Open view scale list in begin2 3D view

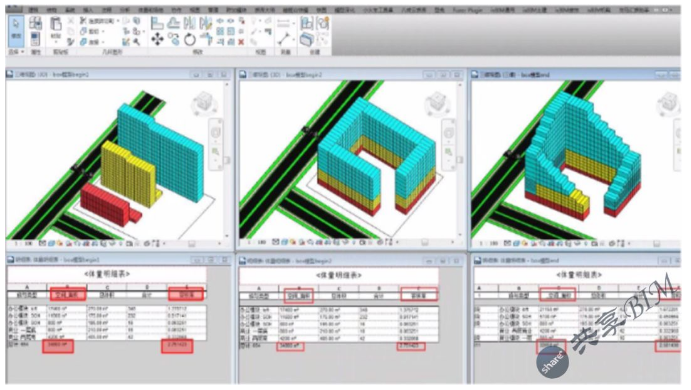click(x=257, y=243)
